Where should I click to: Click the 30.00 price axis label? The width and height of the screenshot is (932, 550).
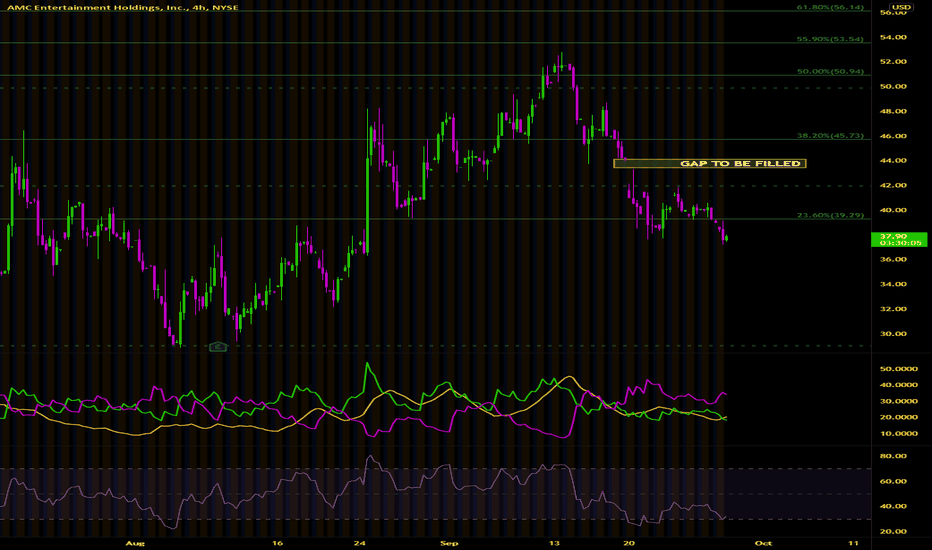pyautogui.click(x=893, y=334)
